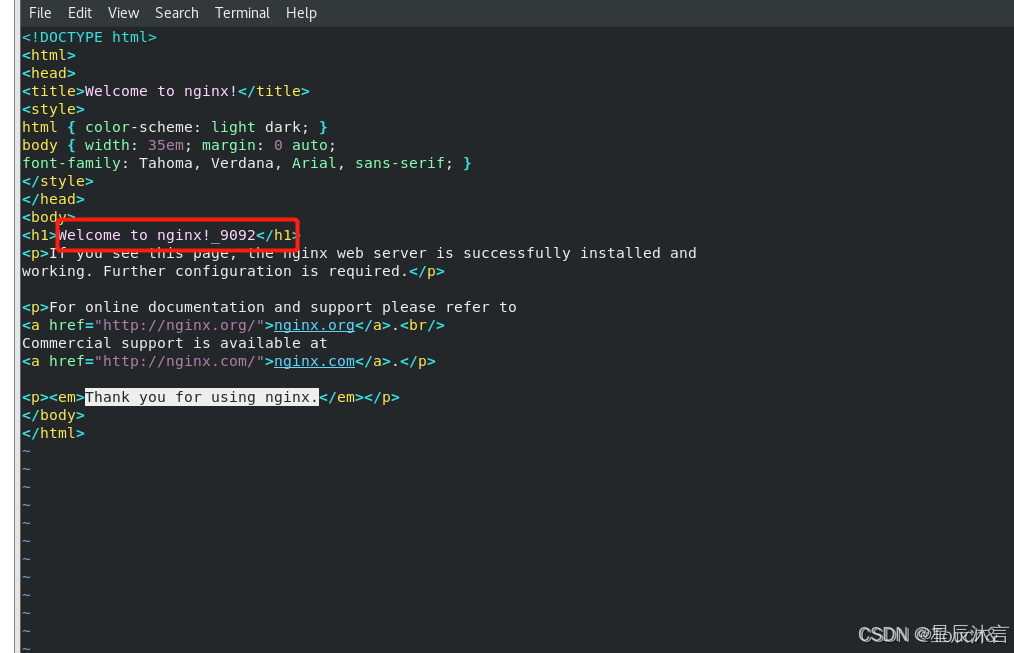The width and height of the screenshot is (1014, 653).
Task: Open the File menu
Action: click(x=40, y=13)
